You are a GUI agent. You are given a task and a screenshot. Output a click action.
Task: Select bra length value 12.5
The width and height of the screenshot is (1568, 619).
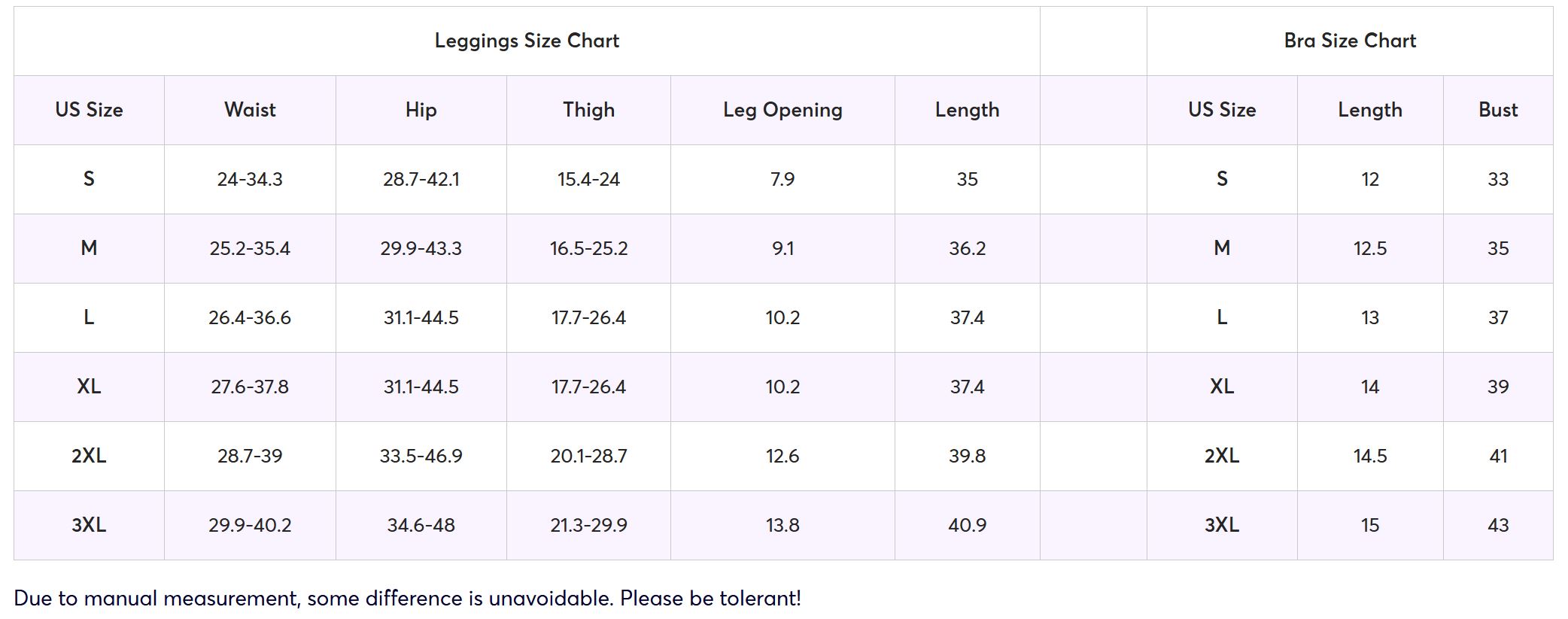[1369, 248]
